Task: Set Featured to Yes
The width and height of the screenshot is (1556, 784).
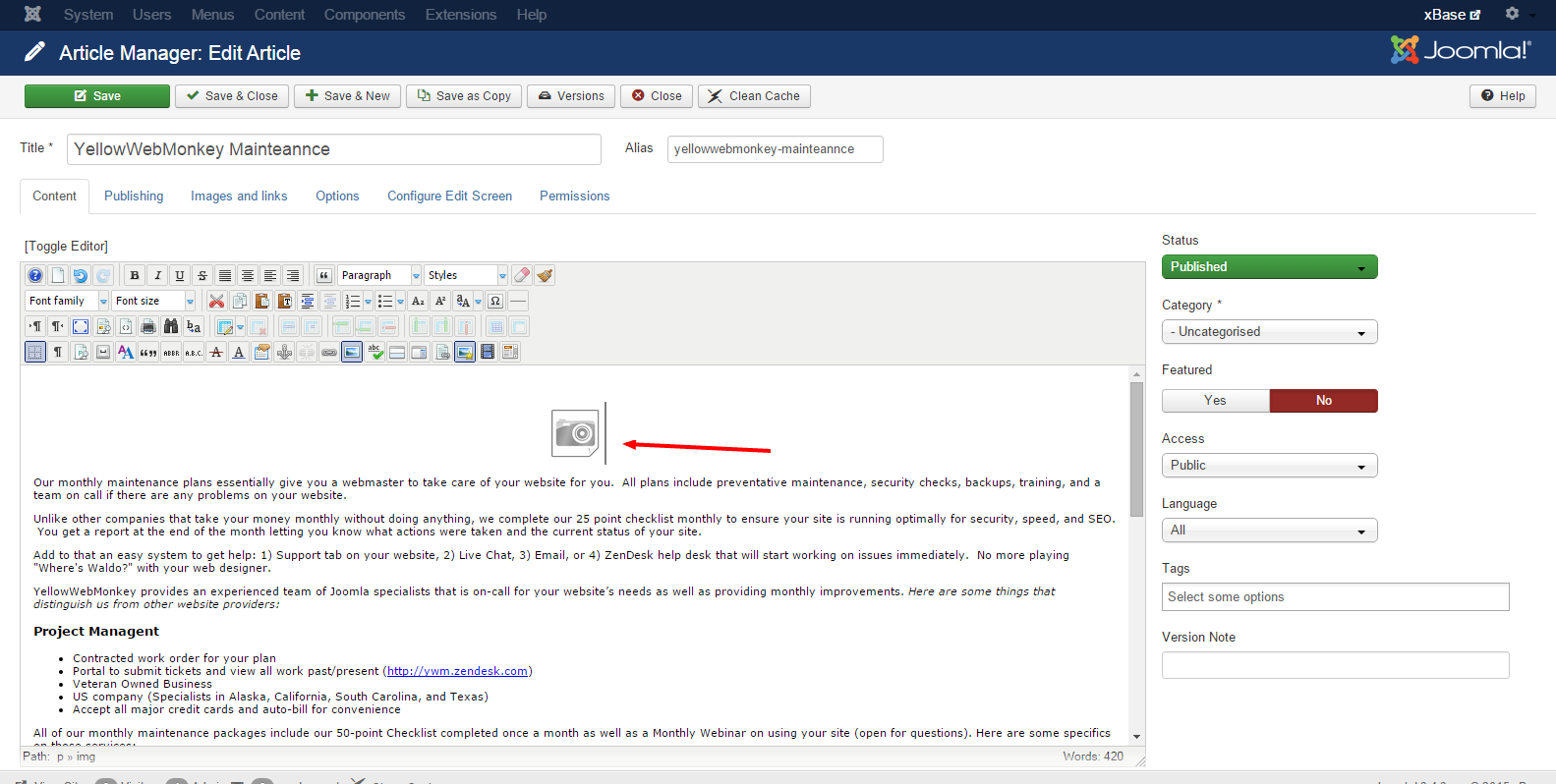Action: click(x=1216, y=401)
